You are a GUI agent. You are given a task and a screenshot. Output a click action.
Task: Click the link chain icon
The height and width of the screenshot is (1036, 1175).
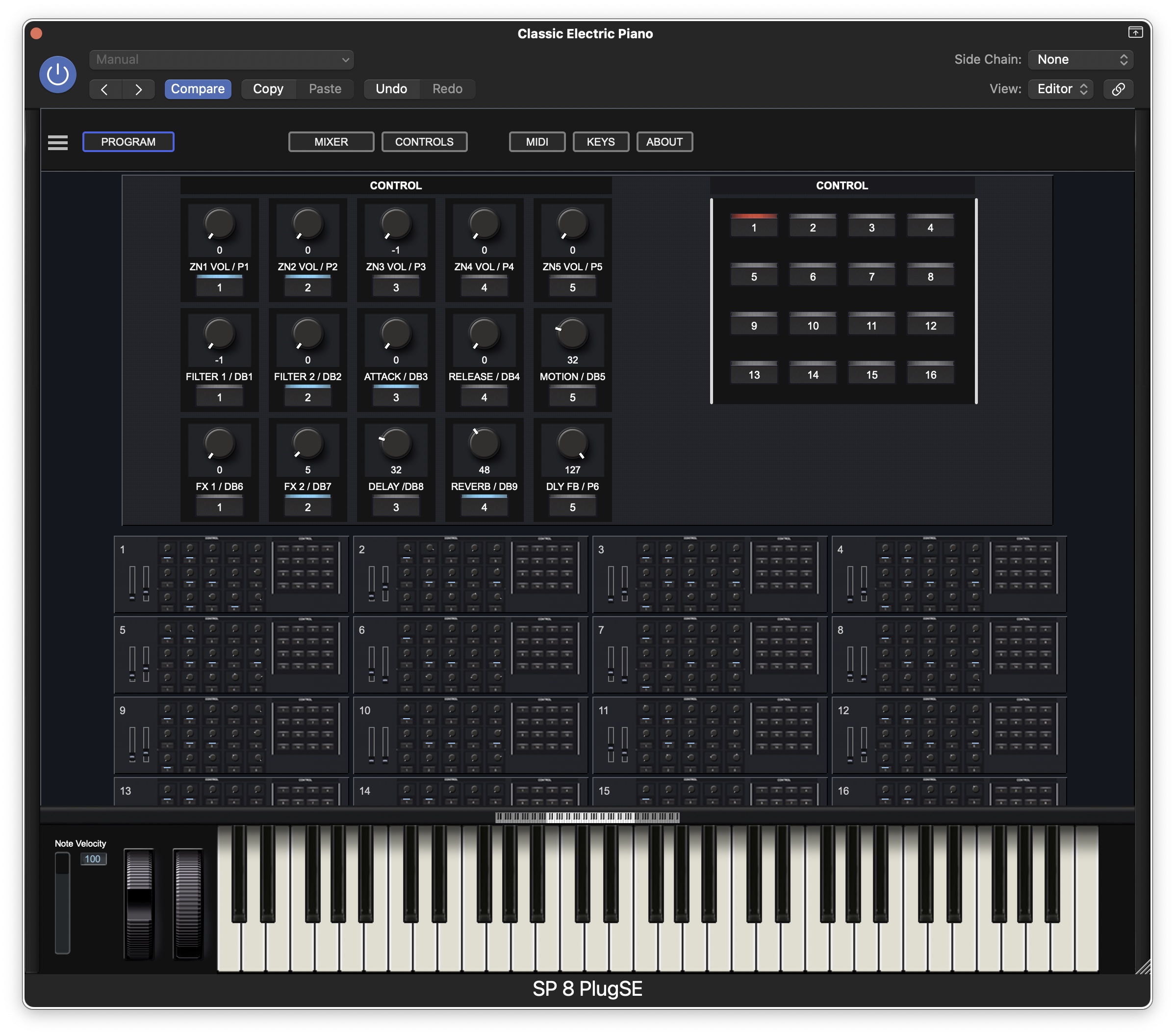point(1118,89)
